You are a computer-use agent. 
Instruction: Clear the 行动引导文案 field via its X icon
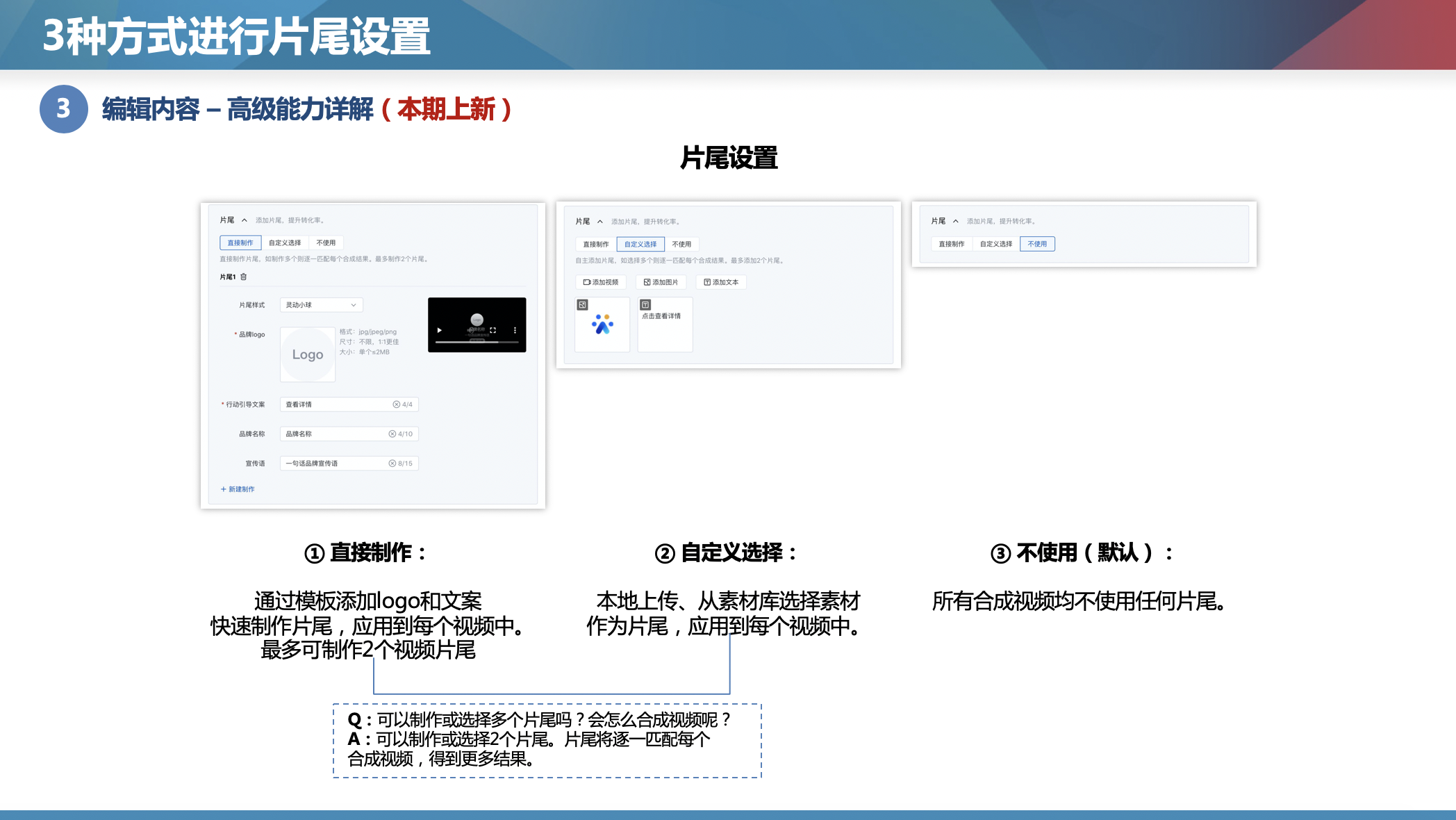396,404
